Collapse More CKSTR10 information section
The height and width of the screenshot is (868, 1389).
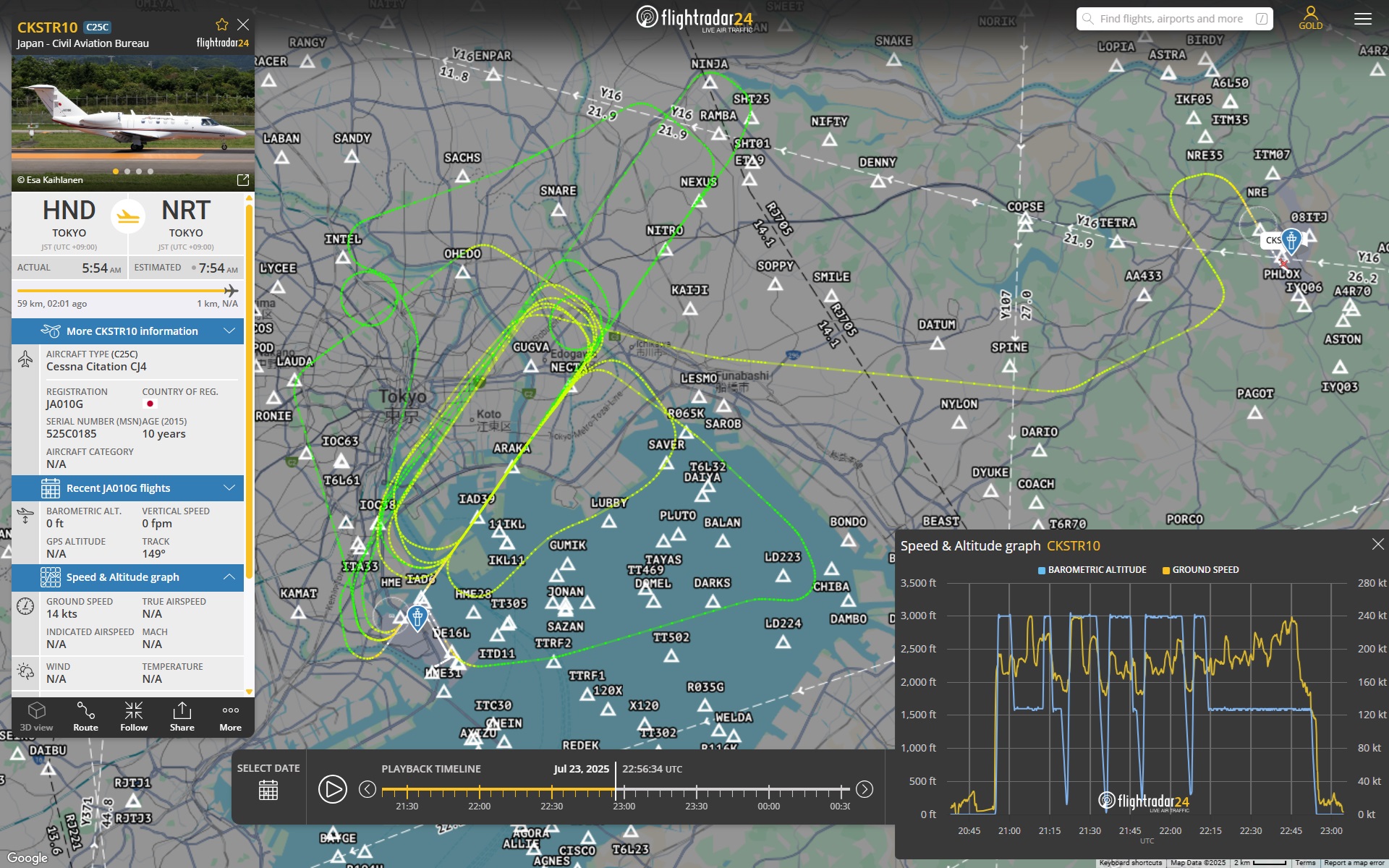(x=128, y=331)
